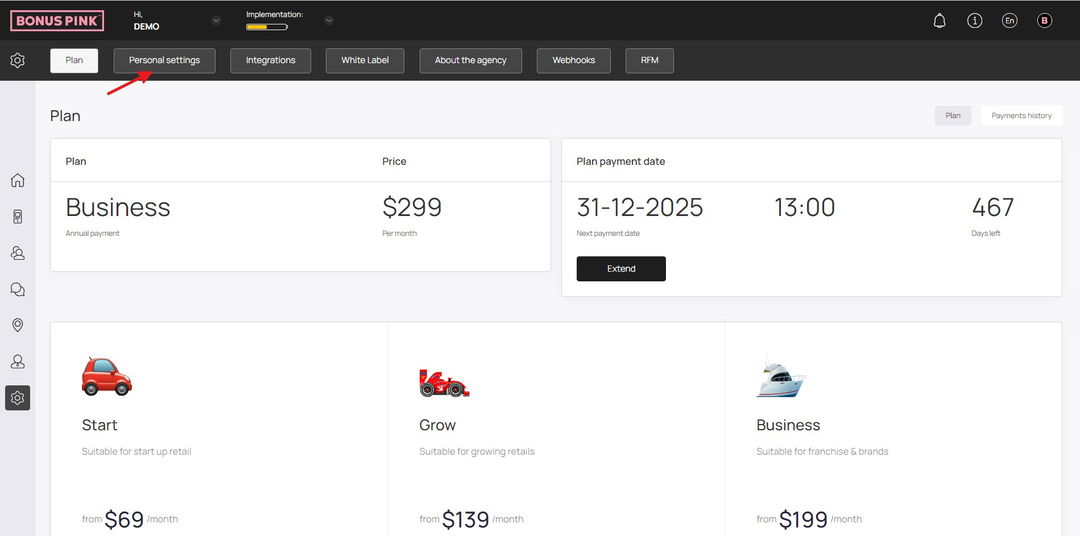Open the mobile device sidebar icon
This screenshot has height=536, width=1080.
pyautogui.click(x=18, y=217)
